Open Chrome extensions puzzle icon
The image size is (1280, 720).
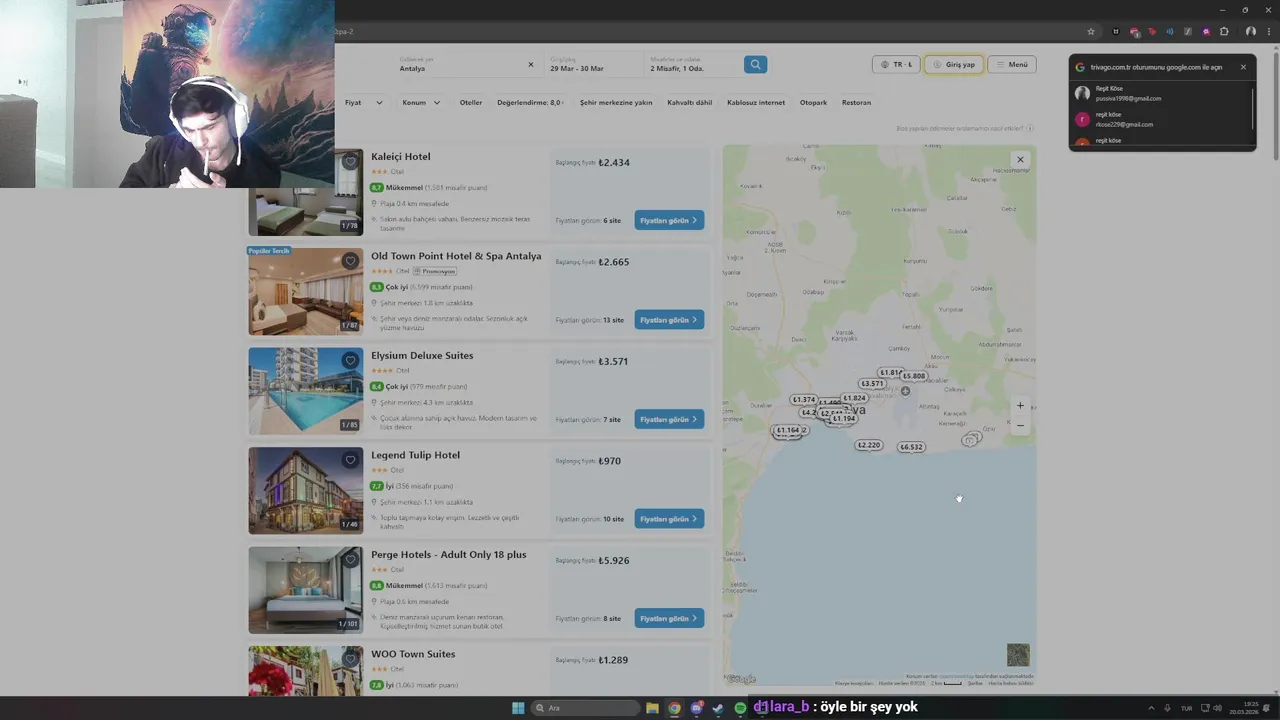(x=1224, y=32)
